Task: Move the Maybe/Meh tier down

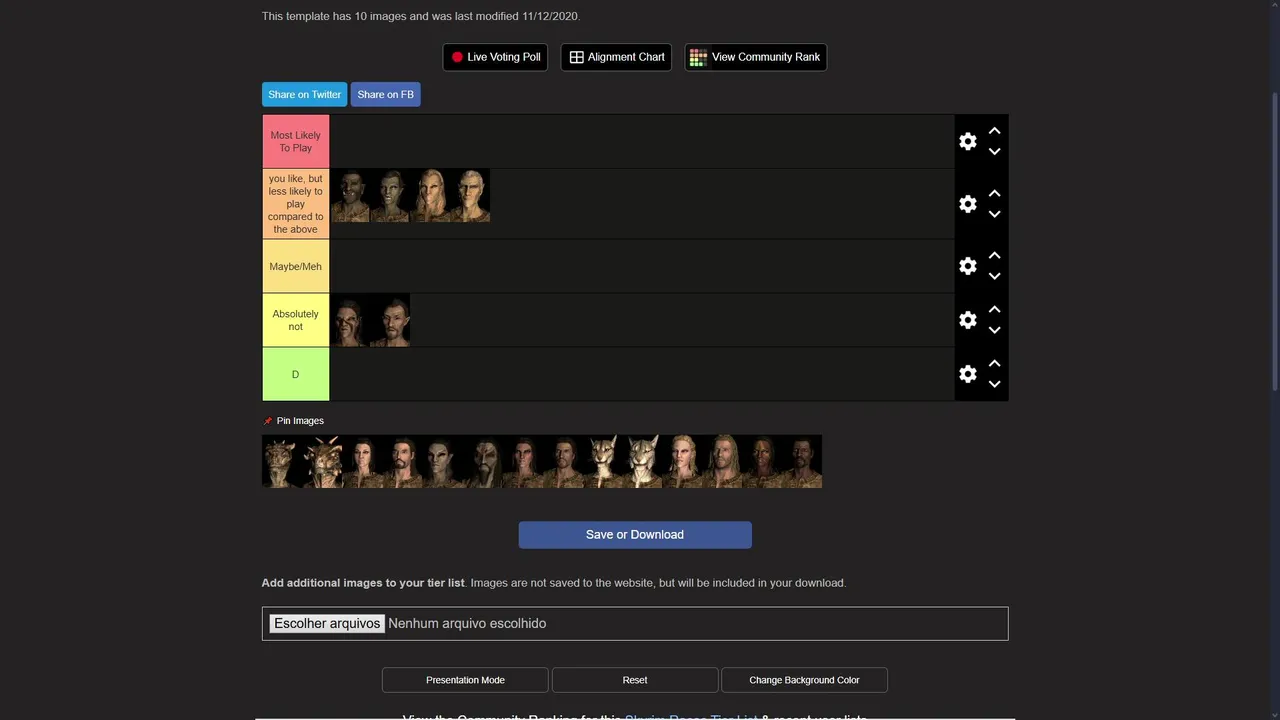Action: pos(994,276)
